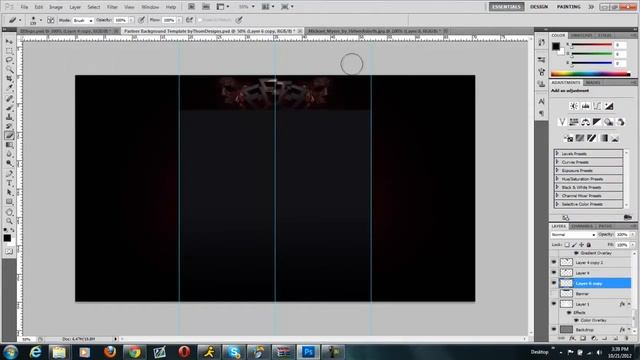Select the Eraser tool
Image resolution: width=640 pixels, height=360 pixels.
click(9, 136)
